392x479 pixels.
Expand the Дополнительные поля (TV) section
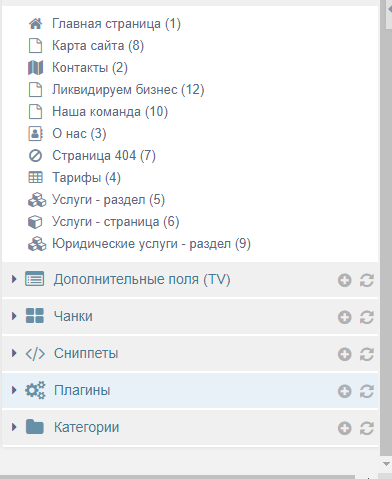pyautogui.click(x=14, y=279)
